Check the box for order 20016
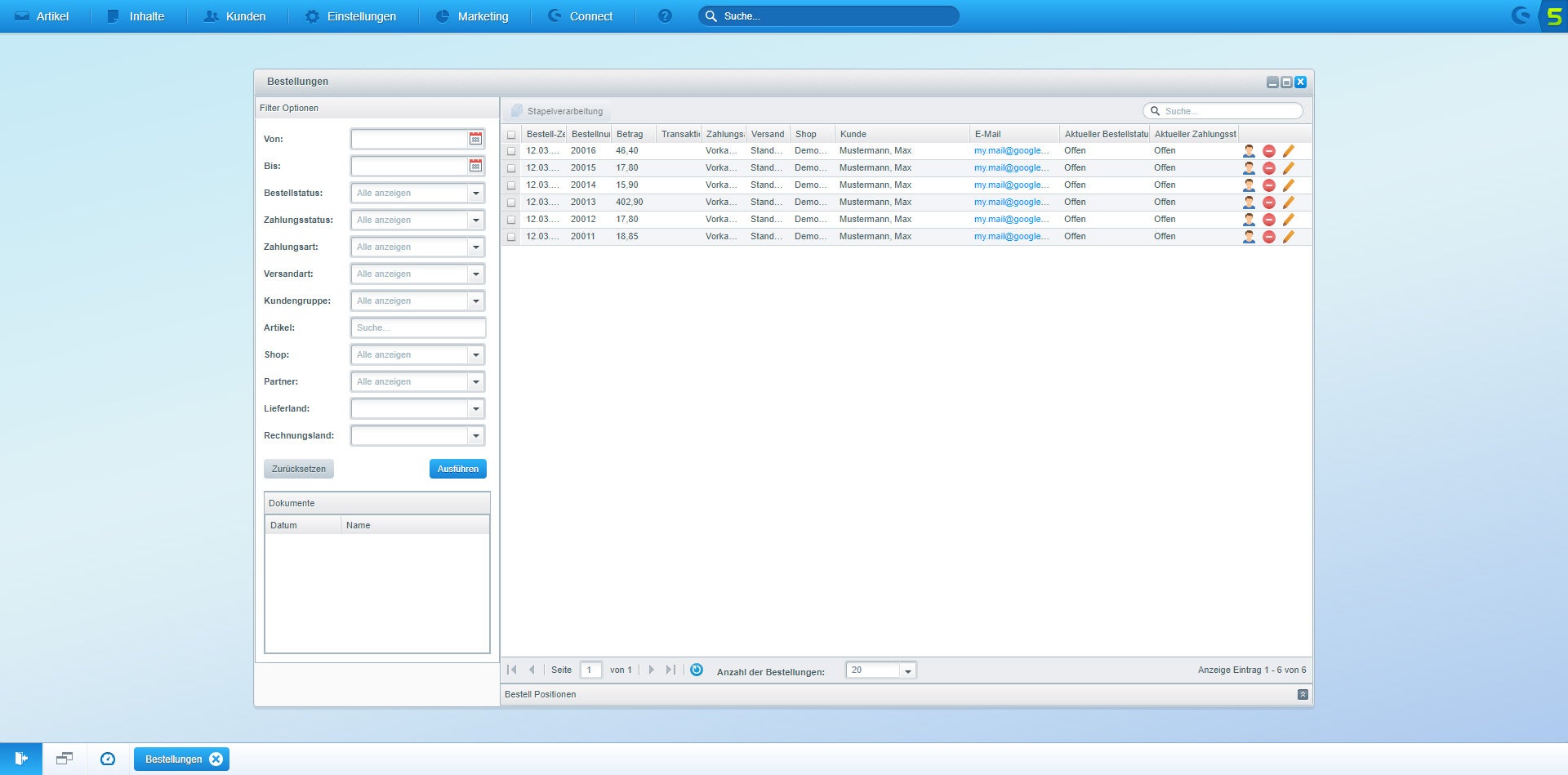Screen dimensions: 1568x775 [511, 151]
